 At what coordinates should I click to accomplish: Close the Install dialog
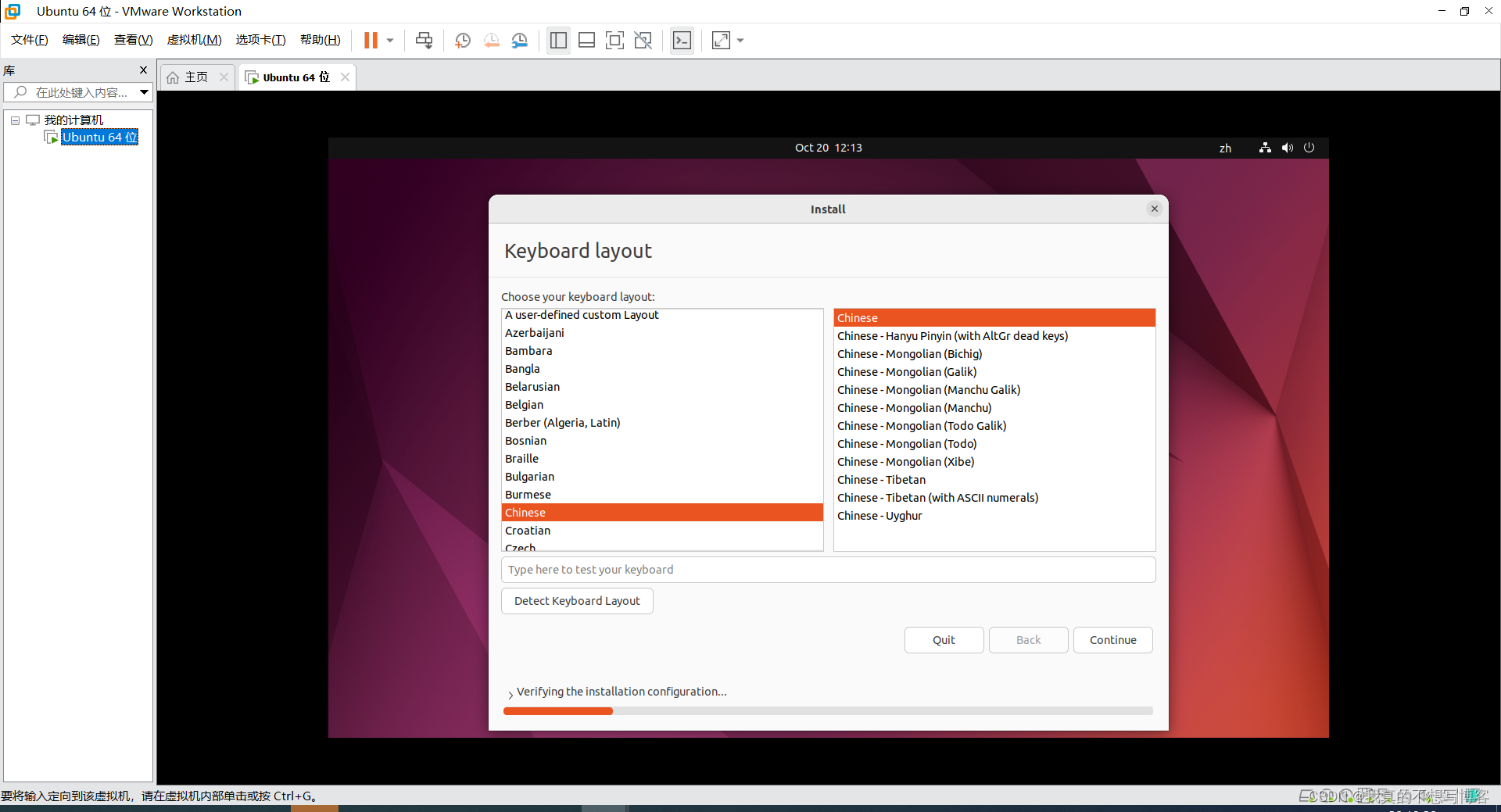(1155, 209)
